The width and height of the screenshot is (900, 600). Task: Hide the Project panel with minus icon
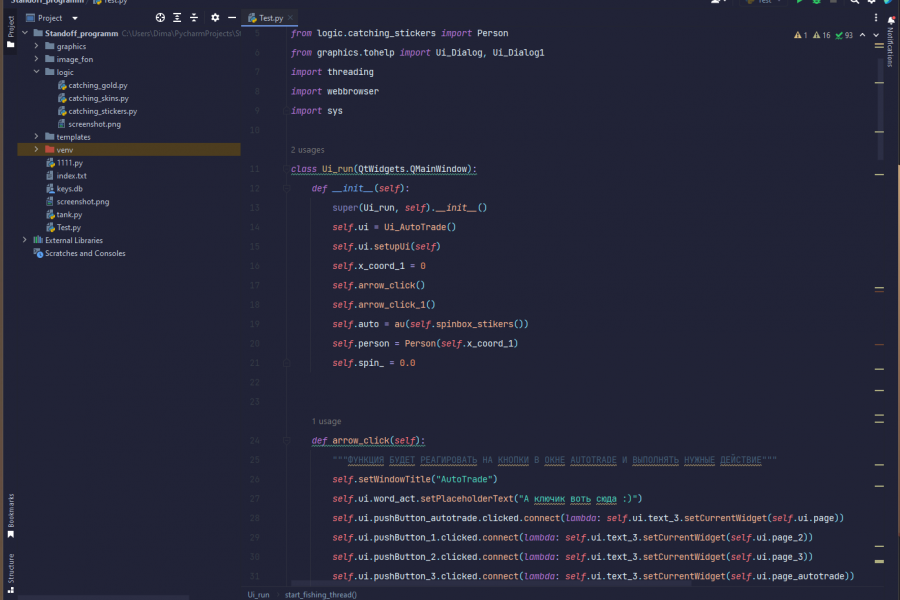(232, 18)
